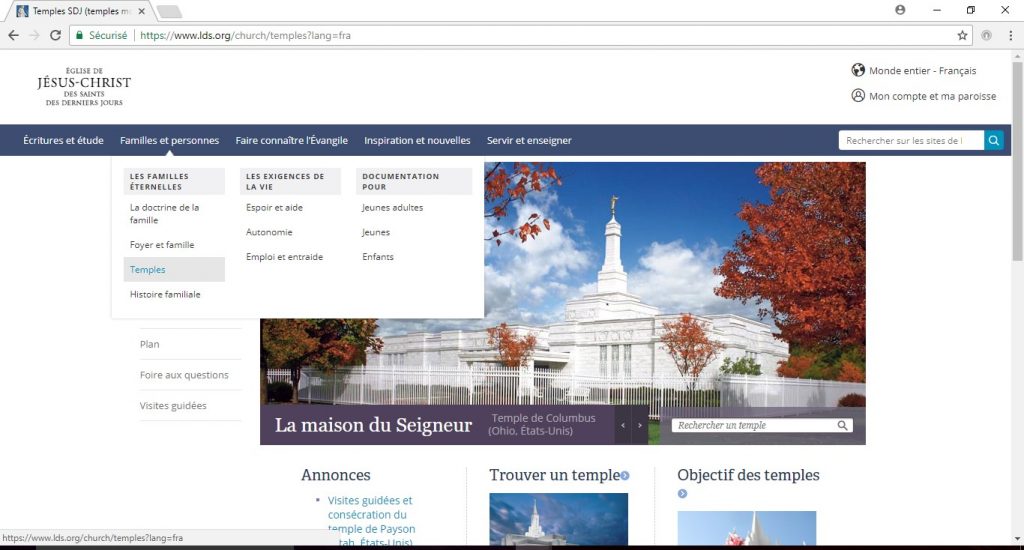Open the Enfants link

pos(377,257)
